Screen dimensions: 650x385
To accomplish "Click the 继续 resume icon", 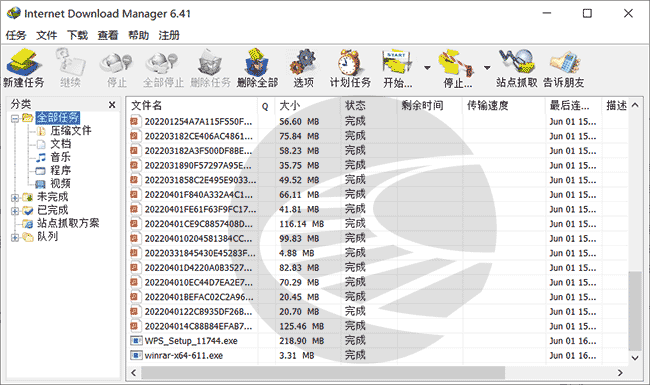I will pos(70,63).
